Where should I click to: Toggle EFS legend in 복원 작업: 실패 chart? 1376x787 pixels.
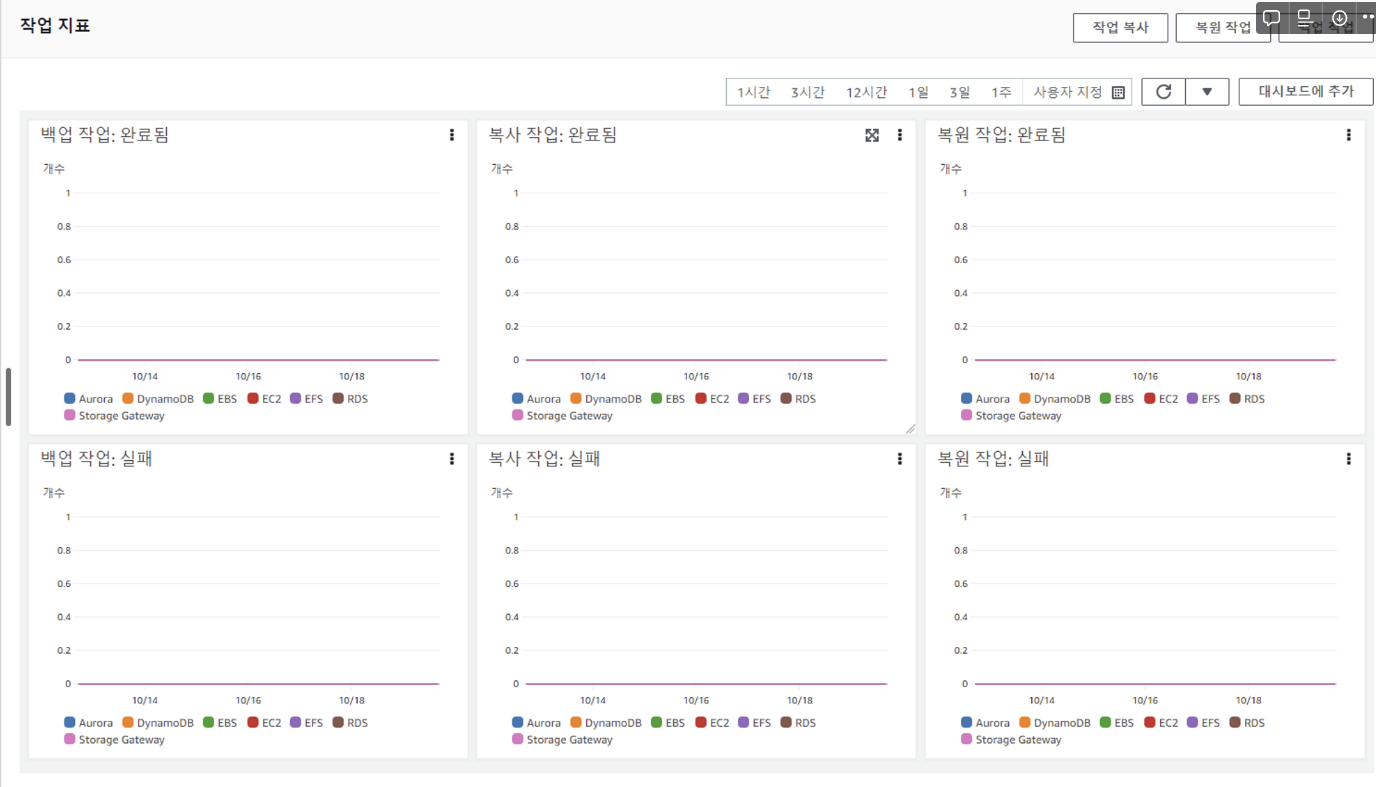pos(1204,723)
